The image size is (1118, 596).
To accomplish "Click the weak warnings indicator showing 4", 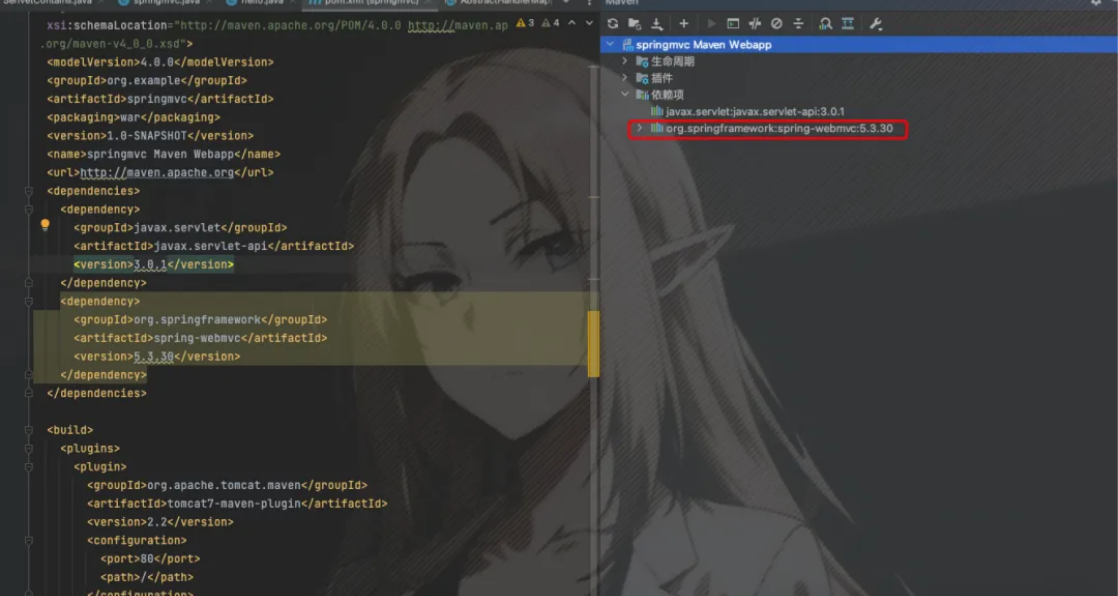I will [x=550, y=23].
